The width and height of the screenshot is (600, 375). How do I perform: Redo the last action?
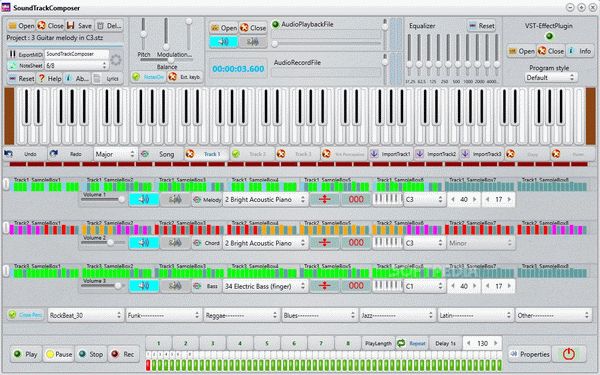pyautogui.click(x=70, y=154)
